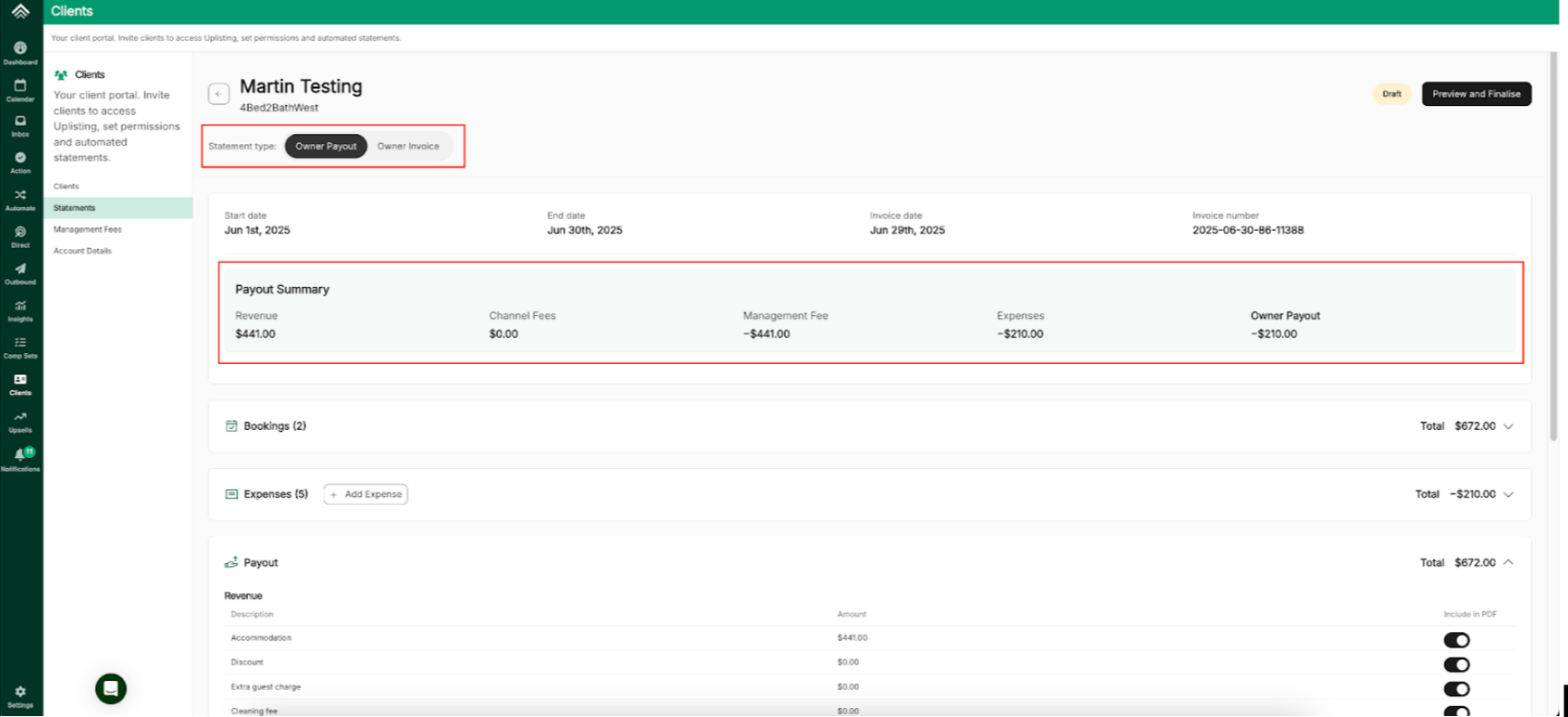Viewport: 1568px width, 717px height.
Task: Open the Settings gear icon
Action: [x=20, y=692]
